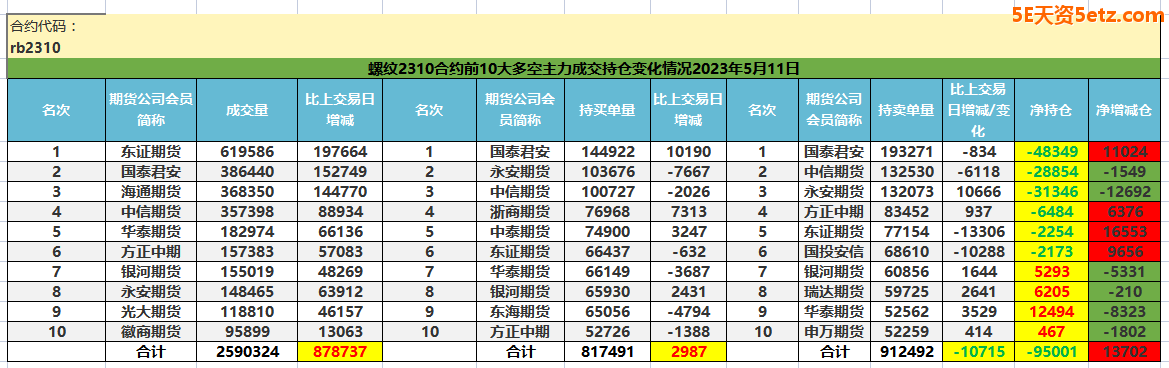Click the red cell showing 11024
The width and height of the screenshot is (1169, 368).
[1124, 151]
